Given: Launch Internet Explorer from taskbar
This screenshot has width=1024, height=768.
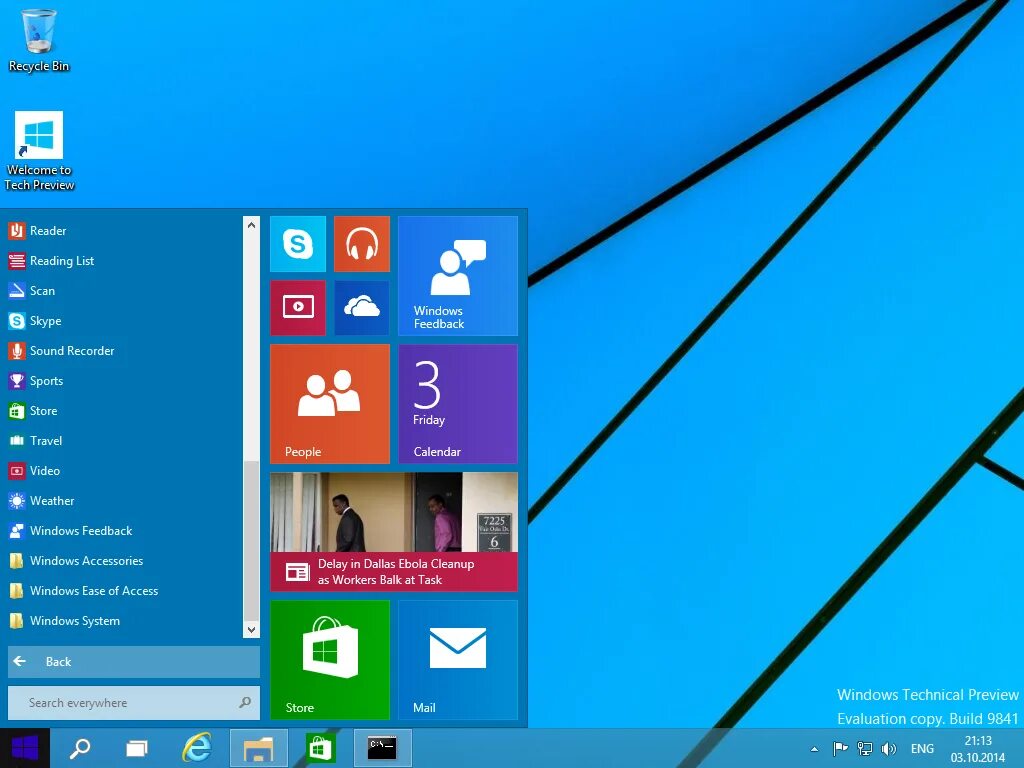Looking at the screenshot, I should pos(197,748).
